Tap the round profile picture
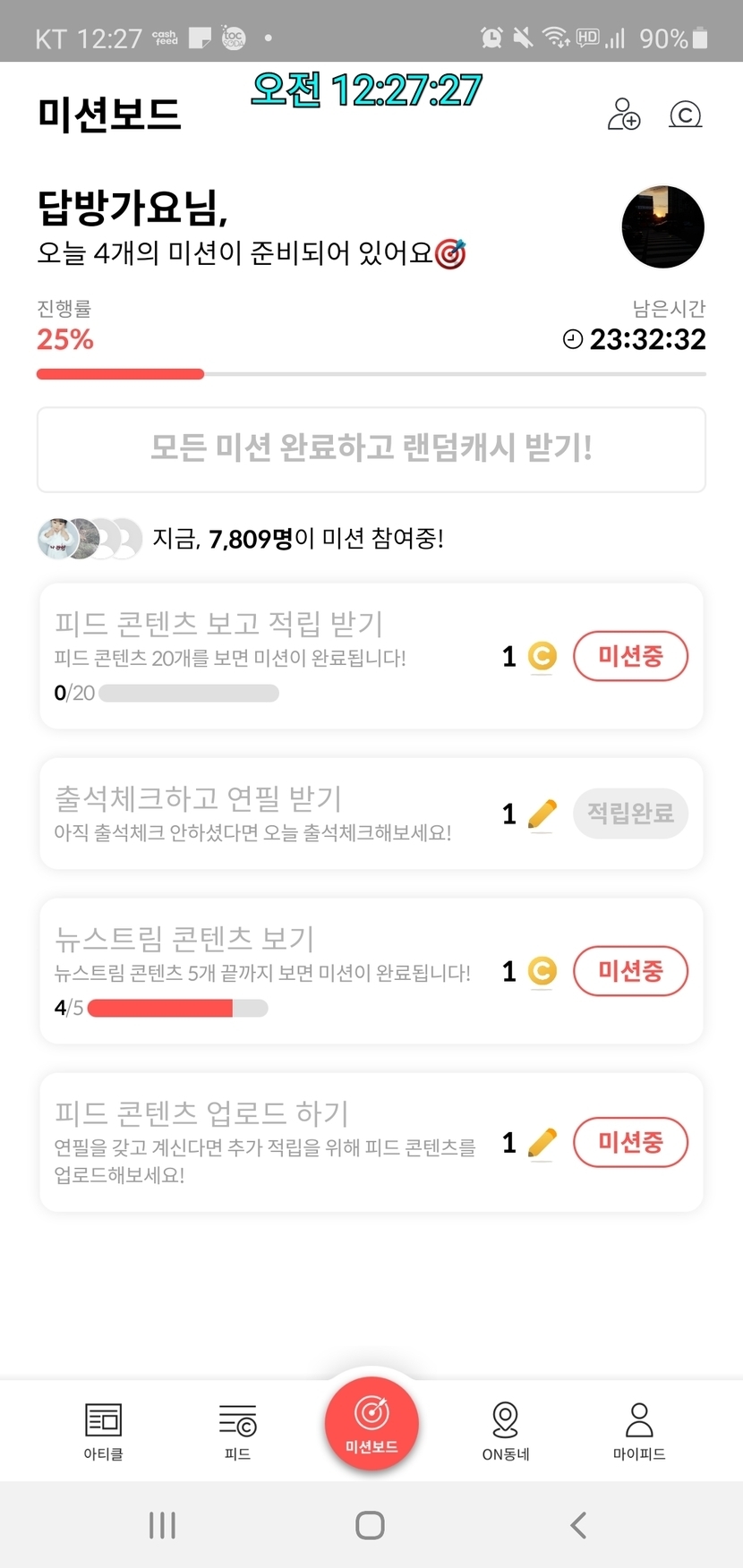The width and height of the screenshot is (743, 1568). (x=662, y=227)
